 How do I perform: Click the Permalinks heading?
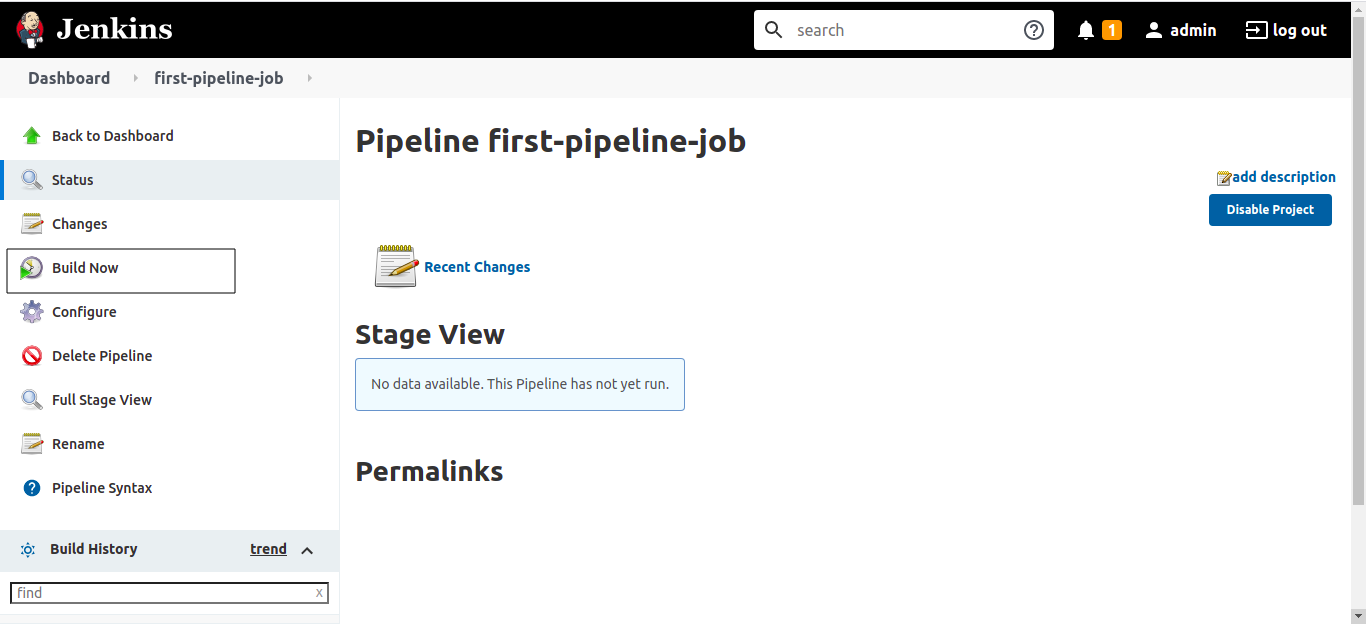point(430,471)
